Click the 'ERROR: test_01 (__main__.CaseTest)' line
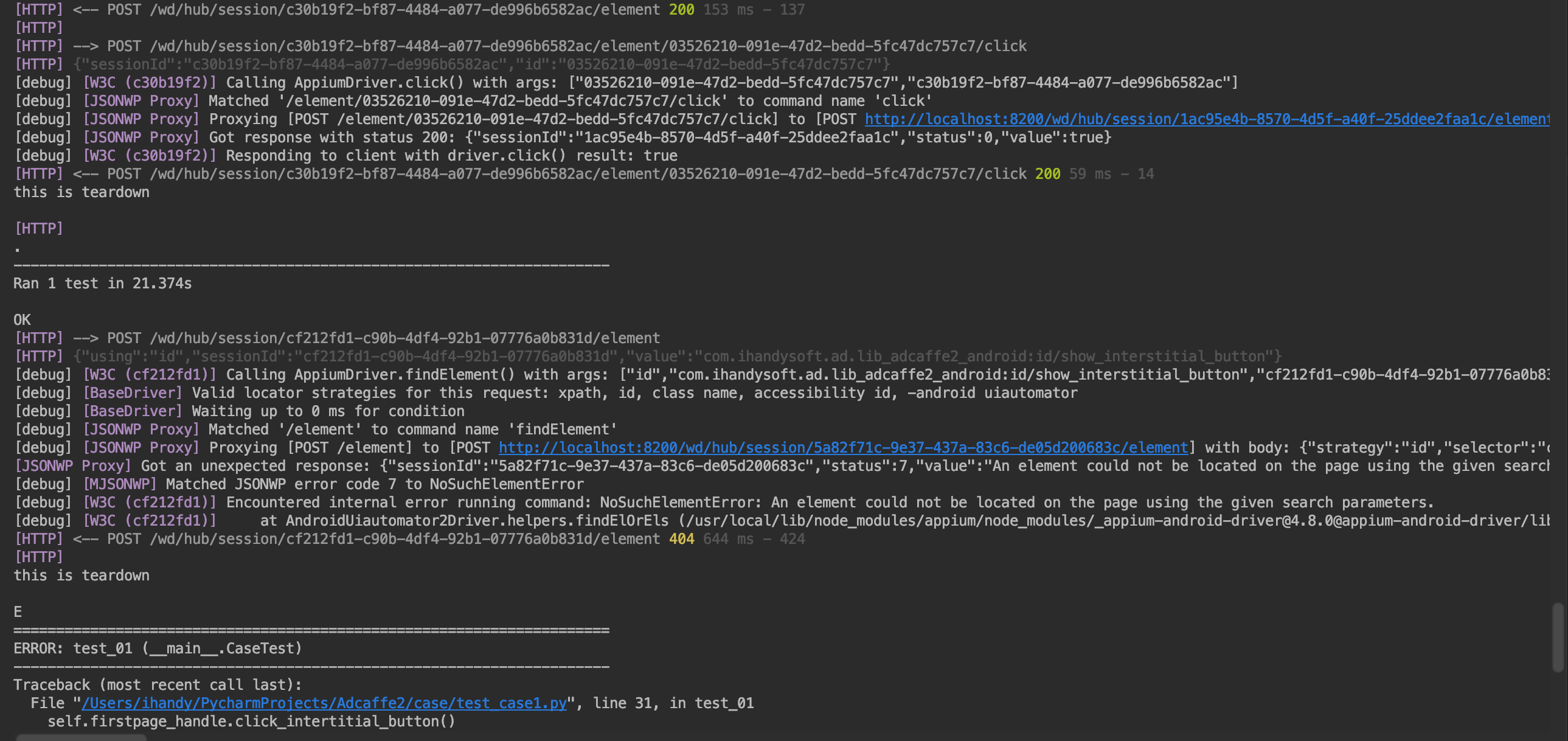1568x741 pixels. (158, 649)
